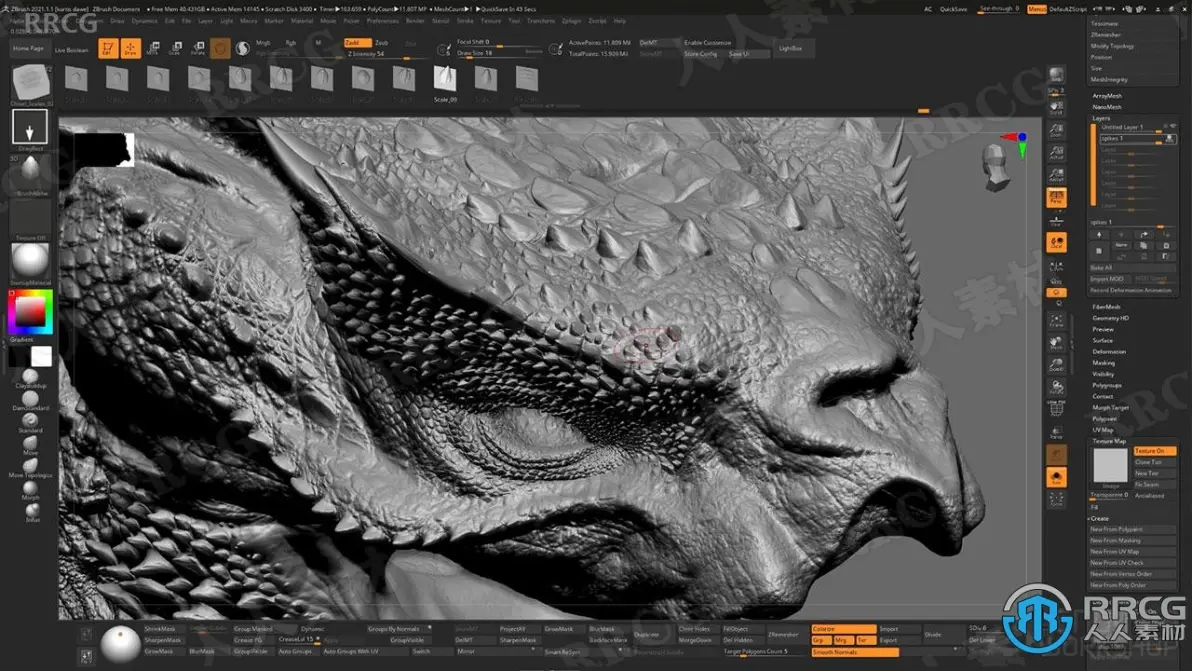1192x671 pixels.
Task: Adjust the Z Intensity slider
Action: coord(388,54)
